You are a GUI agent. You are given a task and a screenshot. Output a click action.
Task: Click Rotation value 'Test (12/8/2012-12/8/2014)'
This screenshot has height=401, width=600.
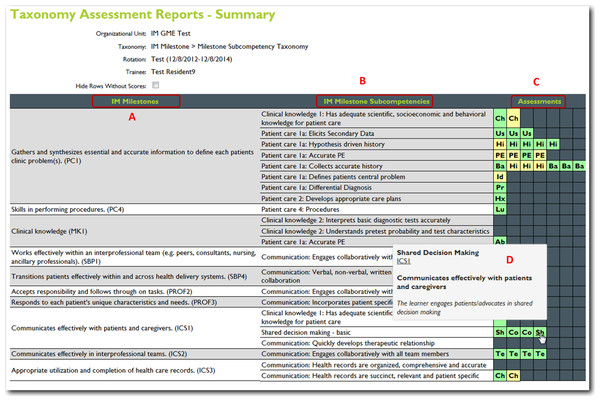tap(191, 59)
